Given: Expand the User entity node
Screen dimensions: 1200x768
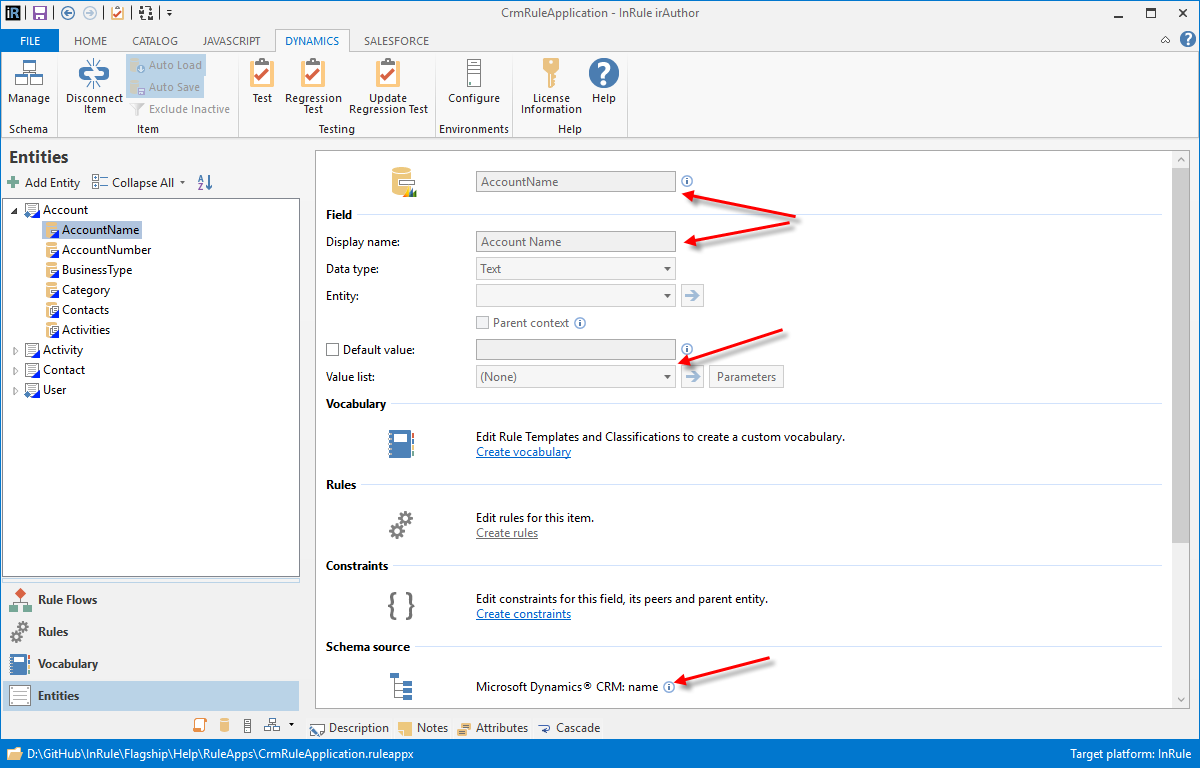Looking at the screenshot, I should point(15,391).
